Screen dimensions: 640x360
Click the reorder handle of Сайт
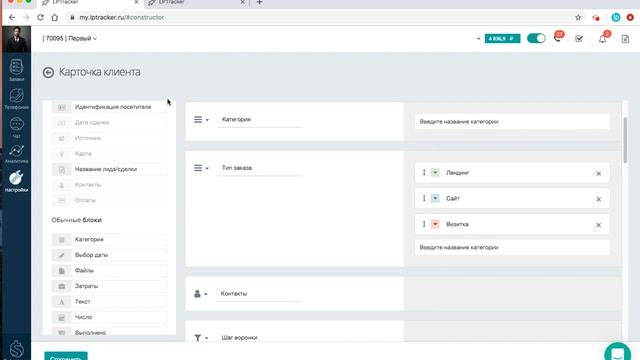(x=424, y=198)
